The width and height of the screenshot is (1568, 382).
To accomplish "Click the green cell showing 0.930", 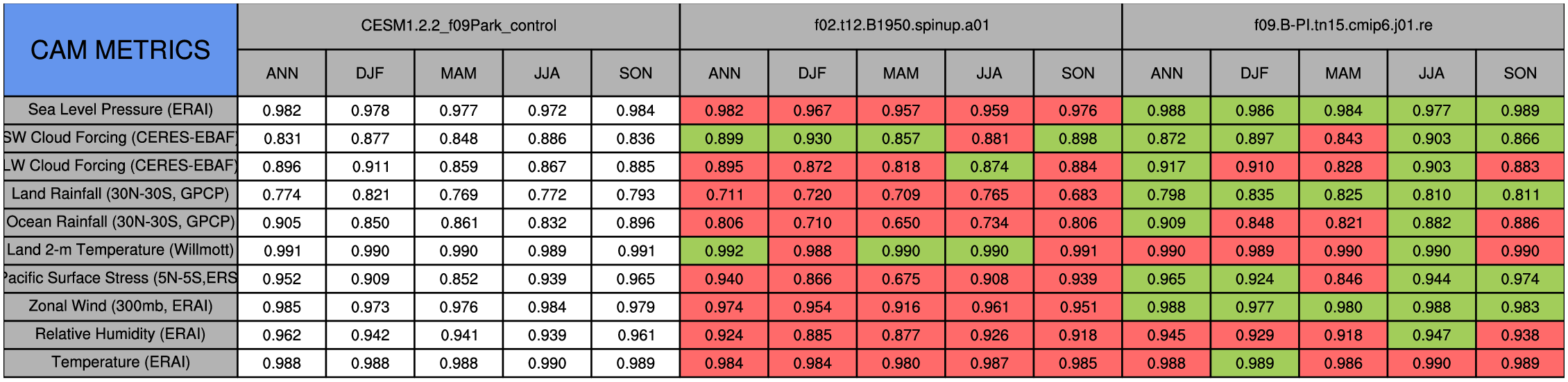I will pos(812,139).
